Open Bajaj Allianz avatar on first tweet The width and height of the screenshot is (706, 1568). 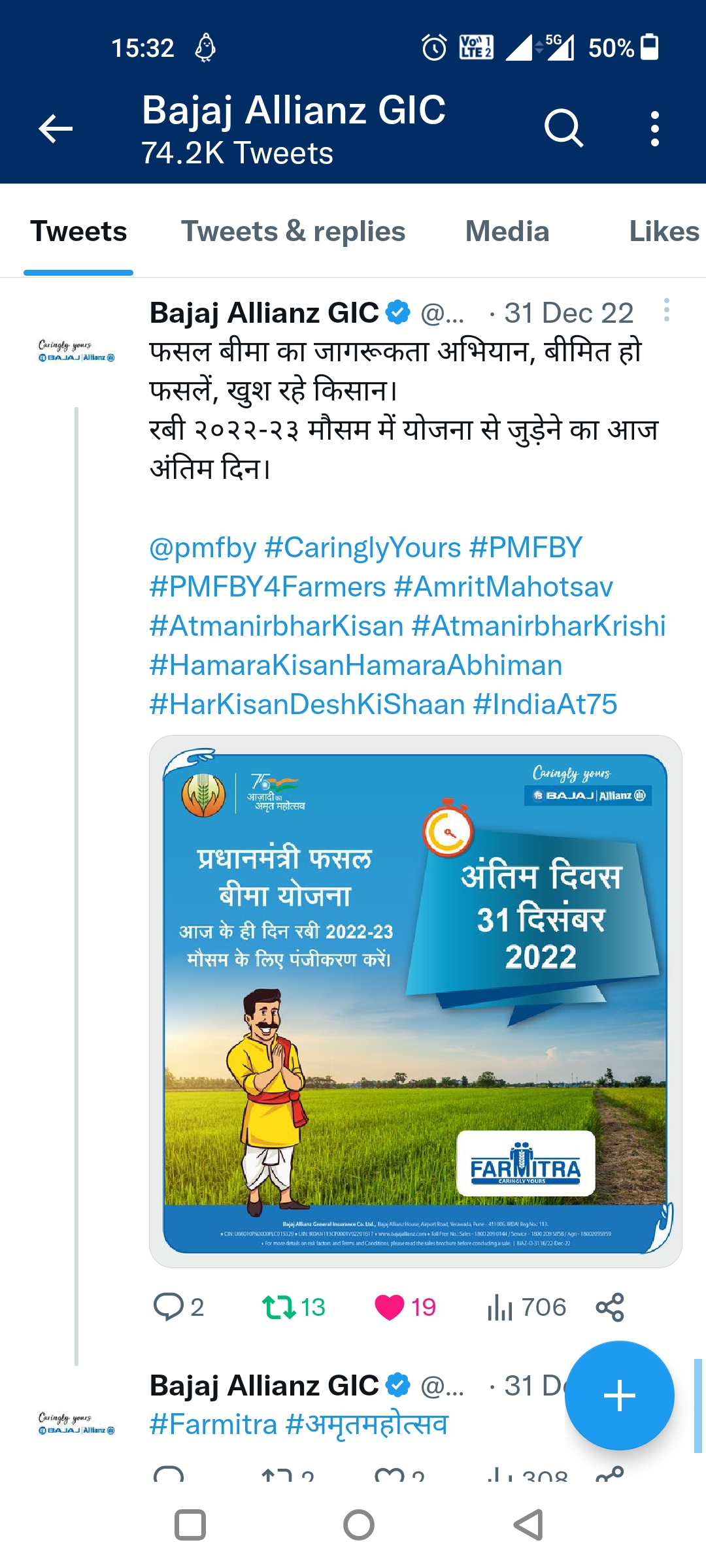click(x=76, y=351)
